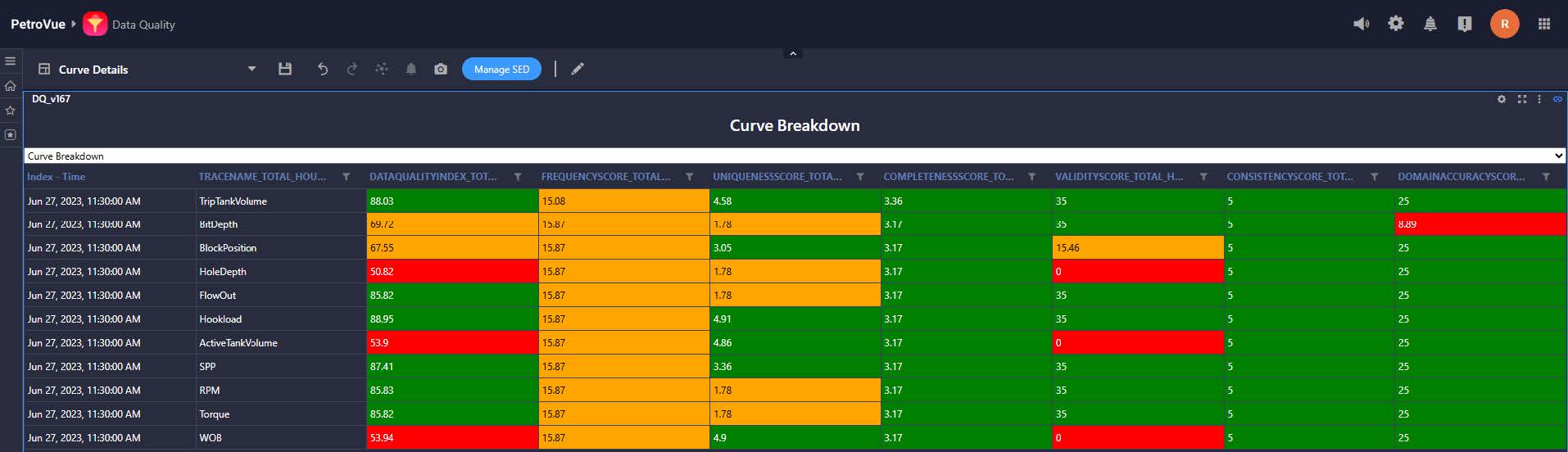Open the Curve Breakdown select box
Viewport: 1568px width, 452px height.
(x=795, y=156)
